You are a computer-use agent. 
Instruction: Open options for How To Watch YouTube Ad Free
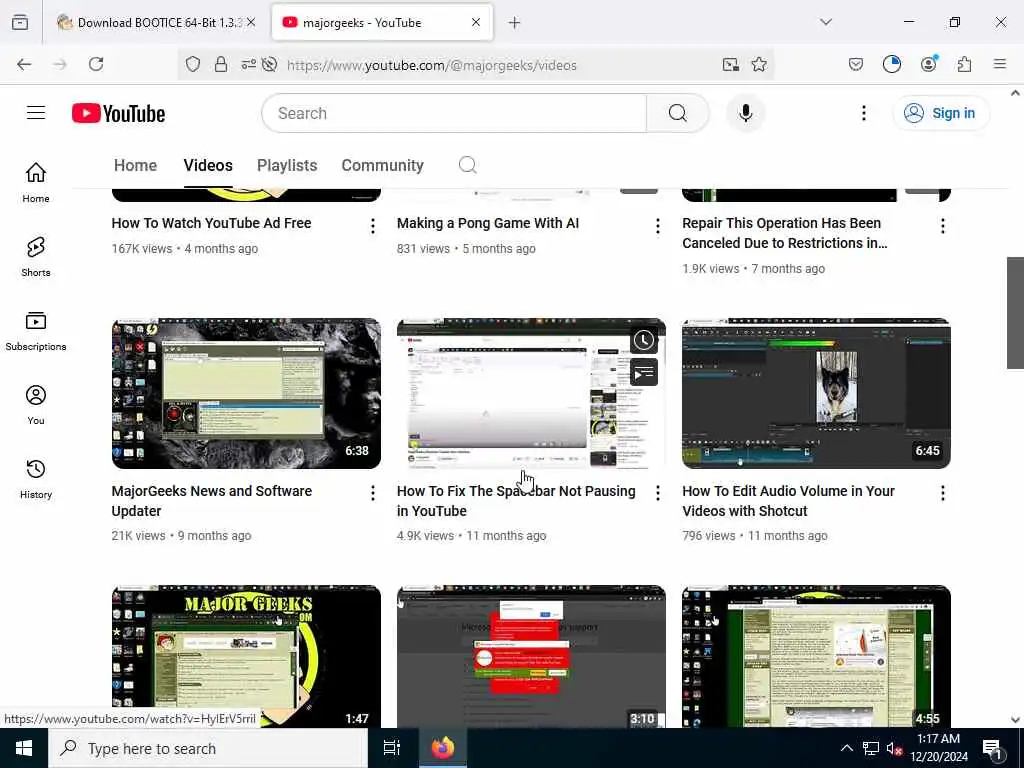(x=372, y=226)
